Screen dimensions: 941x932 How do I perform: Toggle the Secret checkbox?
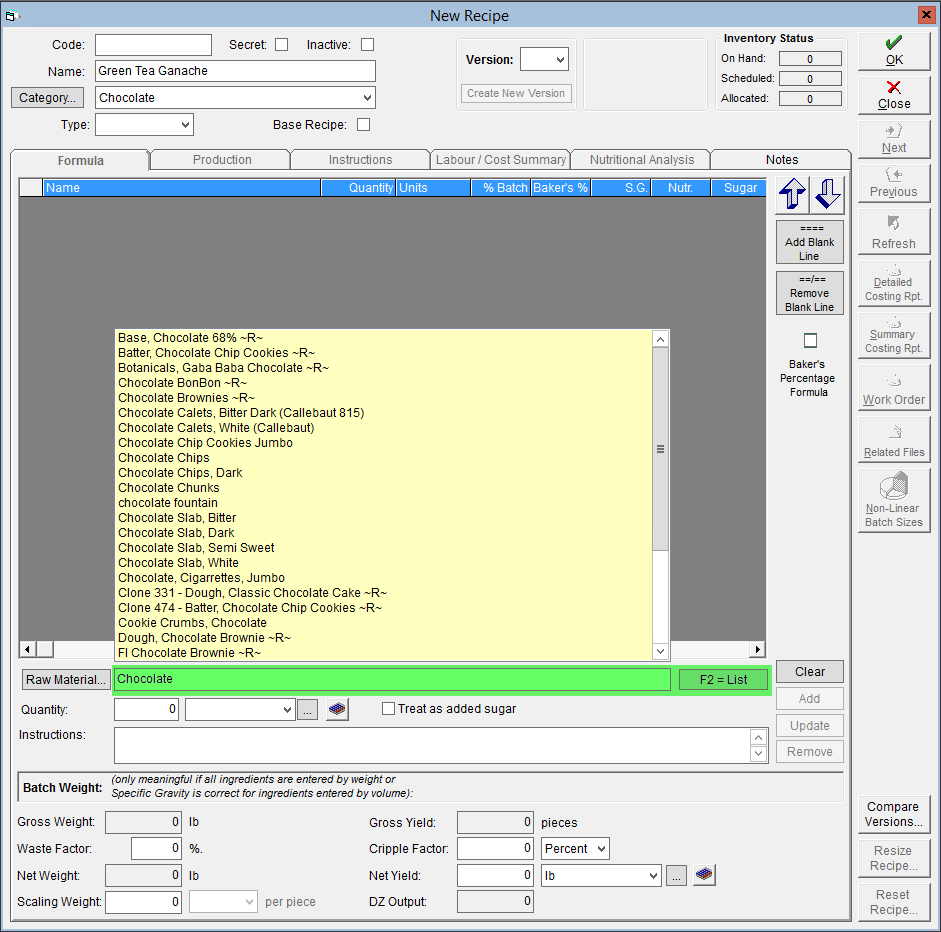(x=281, y=45)
